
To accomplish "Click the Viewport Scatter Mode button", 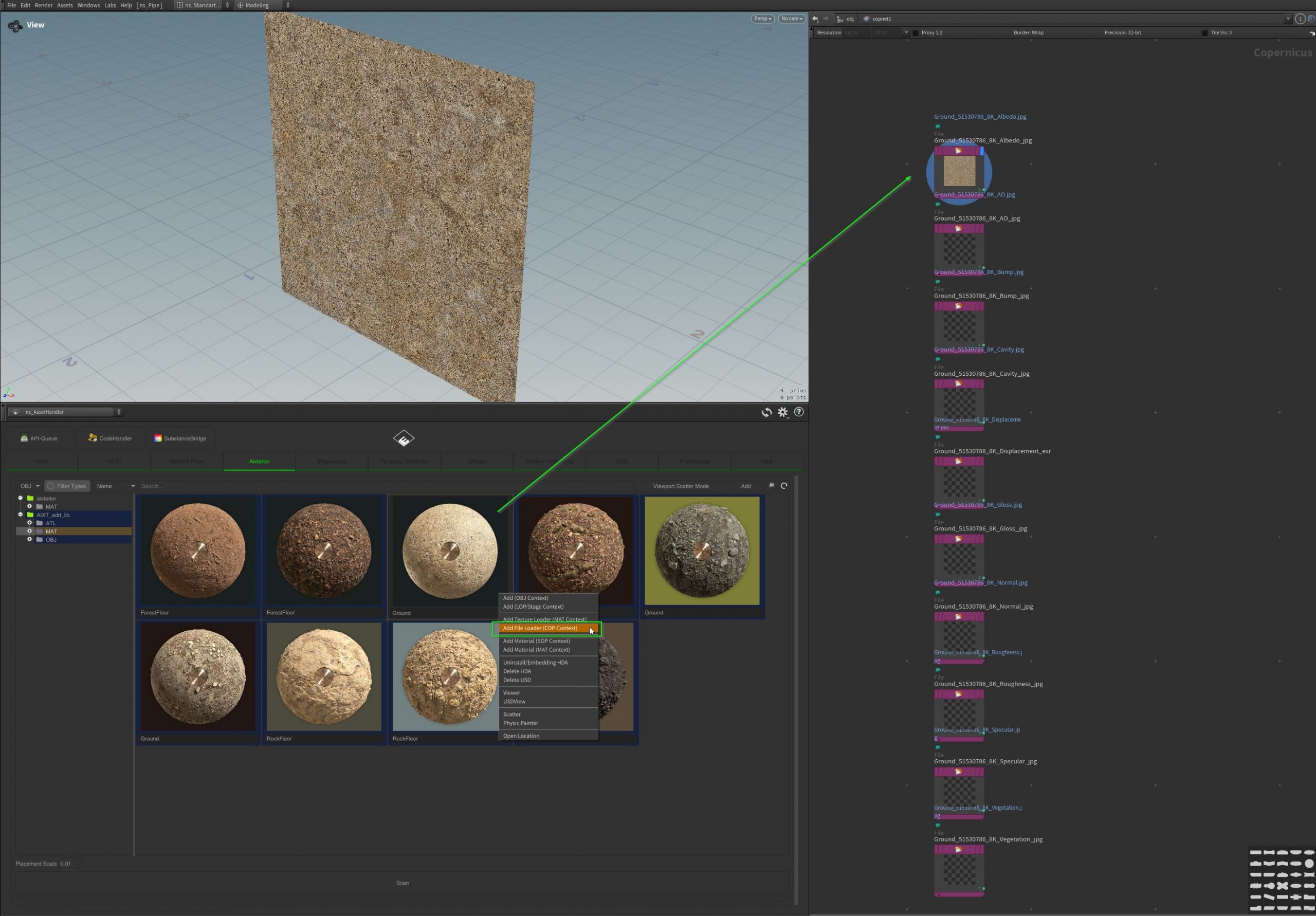I will coord(680,486).
